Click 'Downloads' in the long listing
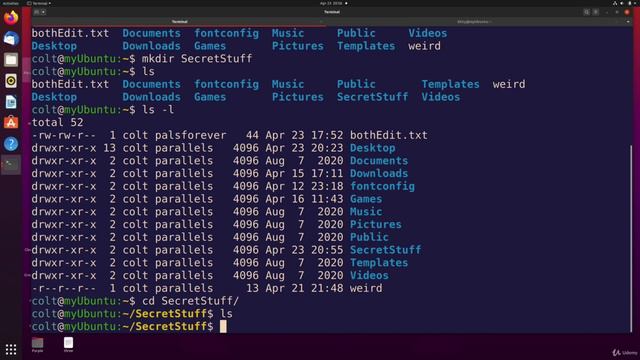The image size is (640, 360). pyautogui.click(x=379, y=173)
